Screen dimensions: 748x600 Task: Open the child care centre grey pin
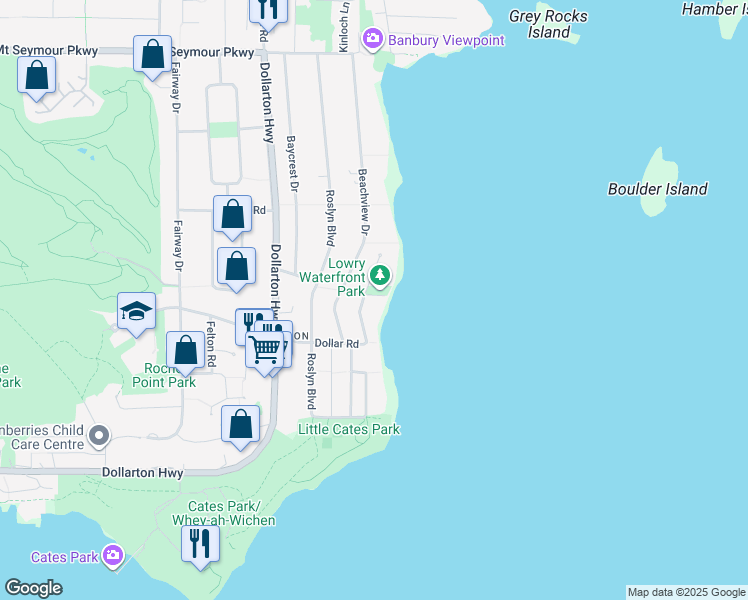point(98,436)
